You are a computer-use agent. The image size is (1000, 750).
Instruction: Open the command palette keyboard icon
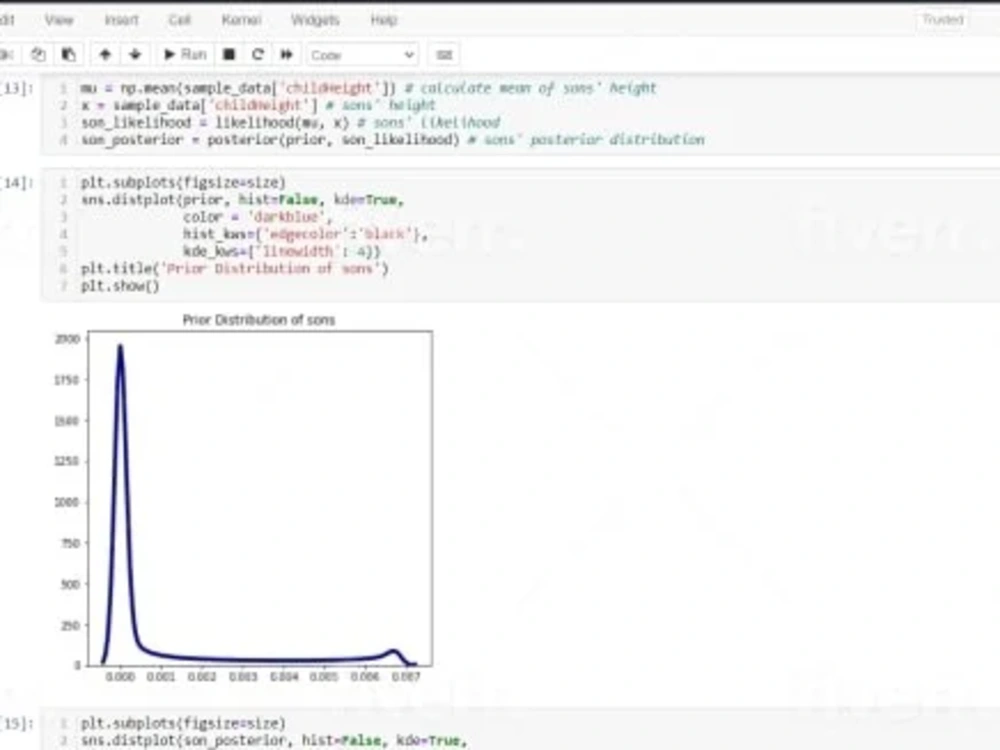pyautogui.click(x=444, y=55)
